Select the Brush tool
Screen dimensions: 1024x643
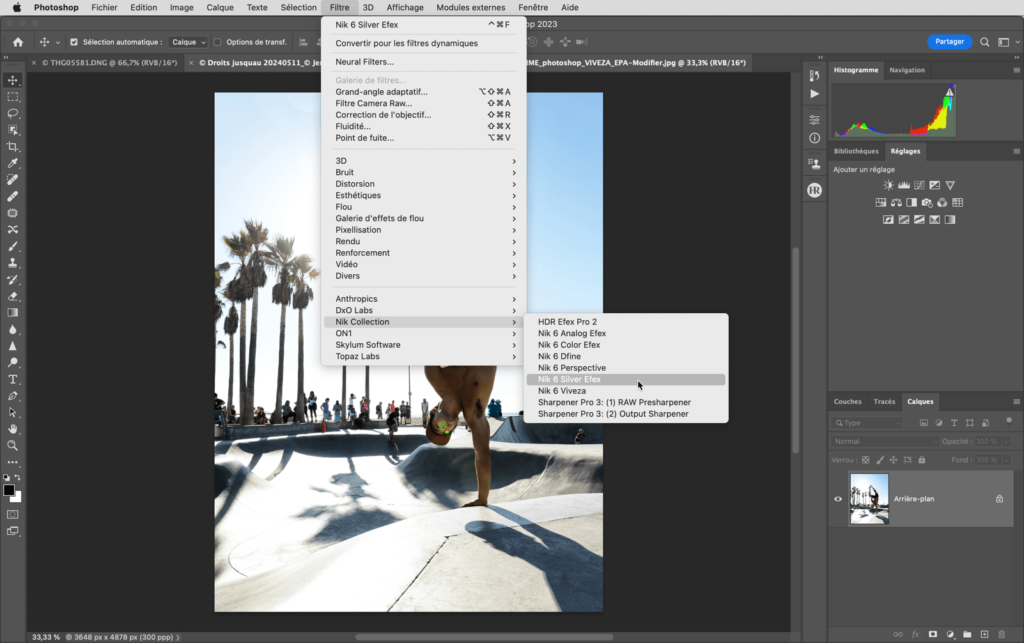(x=12, y=246)
